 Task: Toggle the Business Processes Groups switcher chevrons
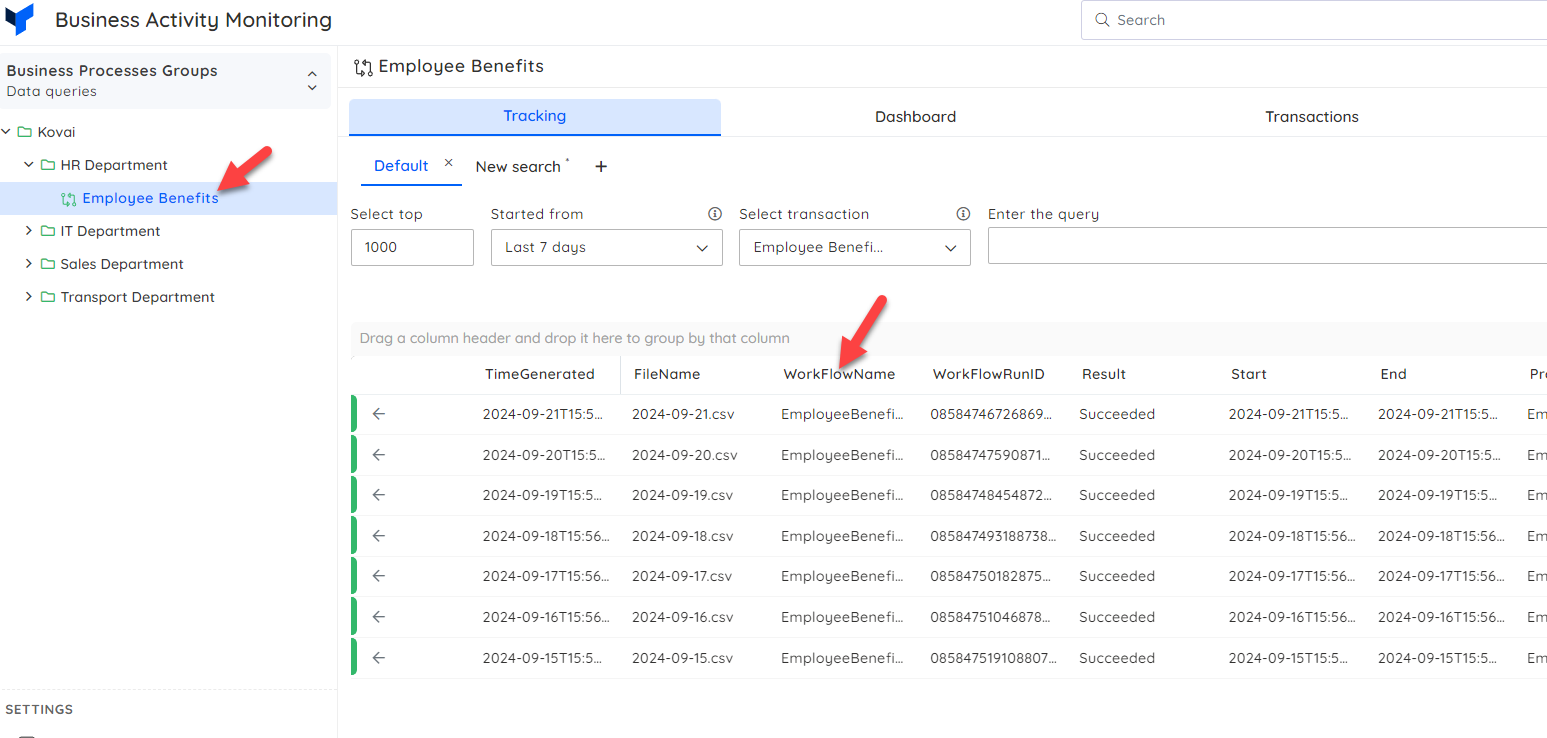pos(312,81)
